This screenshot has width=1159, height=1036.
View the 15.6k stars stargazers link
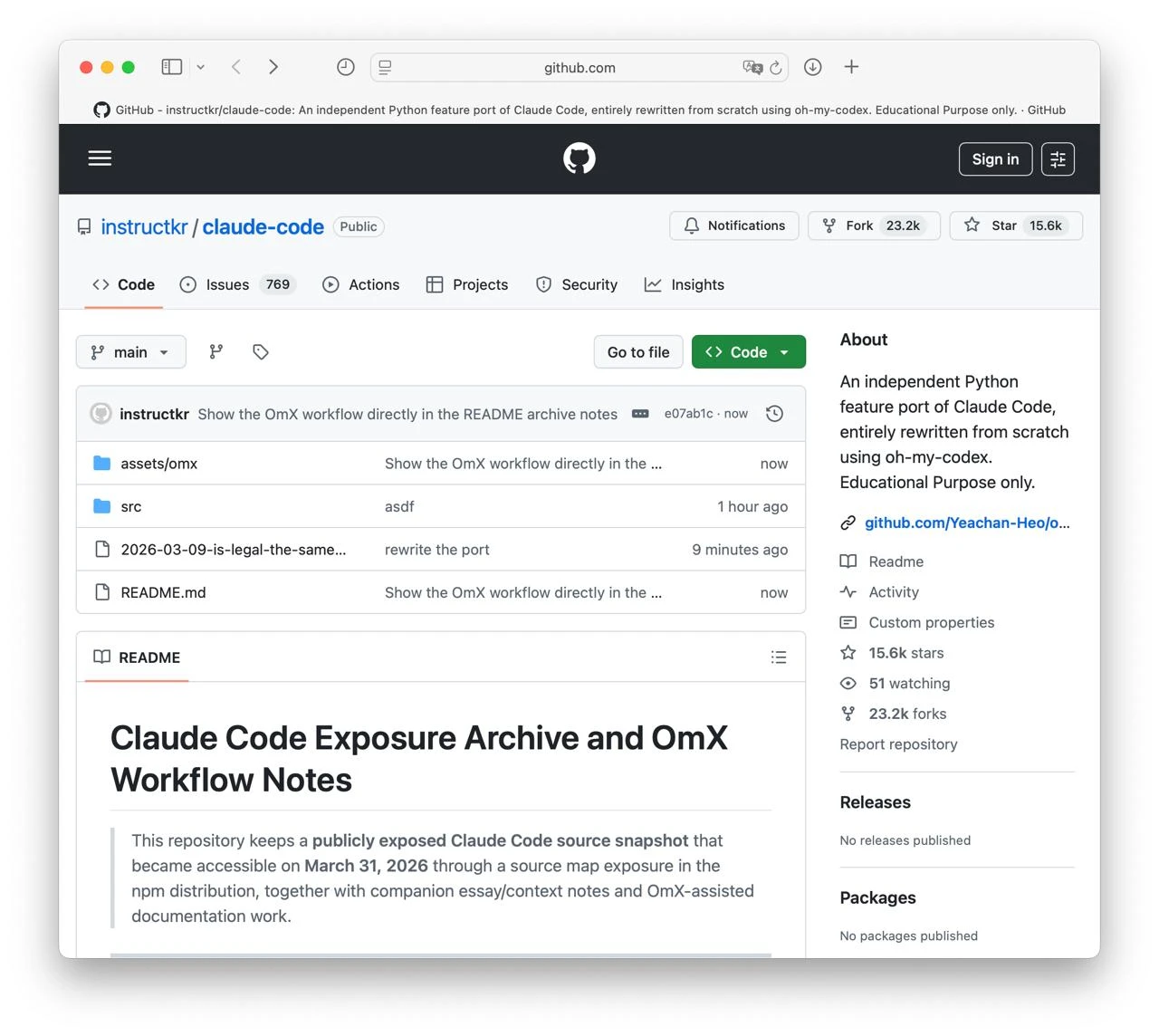pyautogui.click(x=892, y=653)
